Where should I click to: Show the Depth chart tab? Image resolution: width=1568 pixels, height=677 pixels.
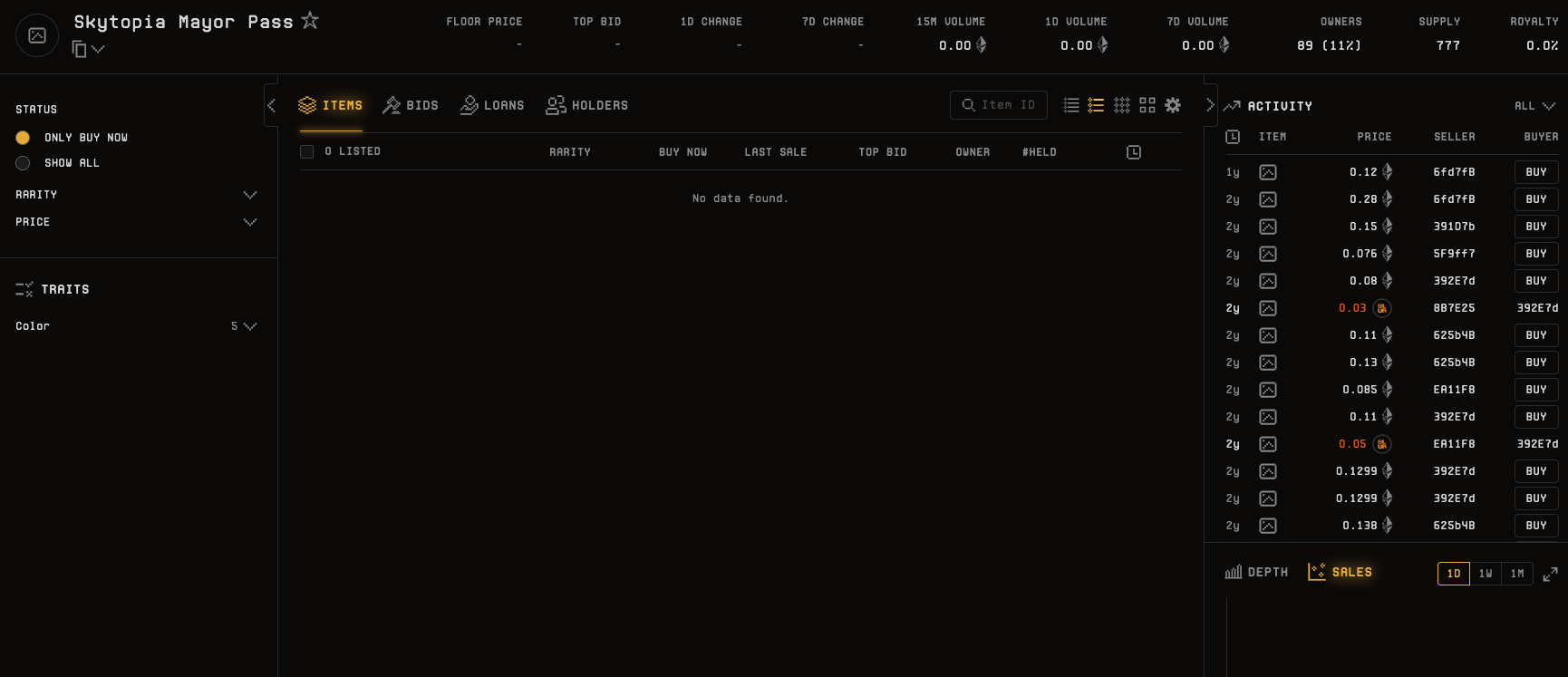[1256, 572]
